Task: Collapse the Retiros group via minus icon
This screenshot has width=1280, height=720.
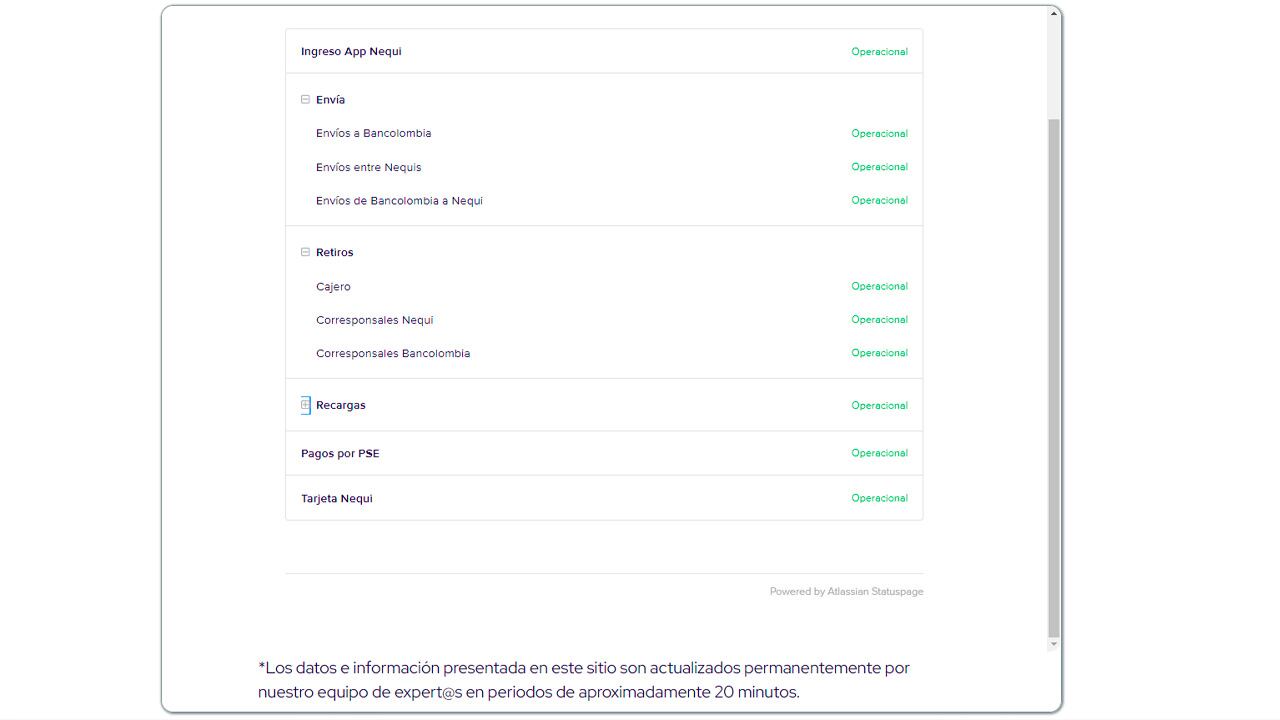Action: pos(306,253)
